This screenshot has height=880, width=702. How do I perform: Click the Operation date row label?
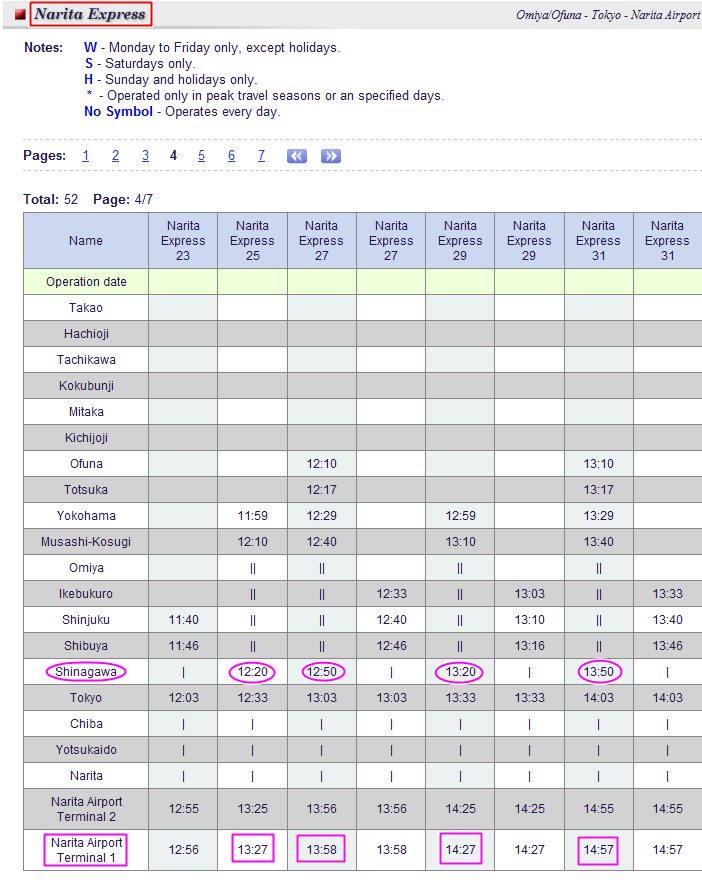point(86,282)
